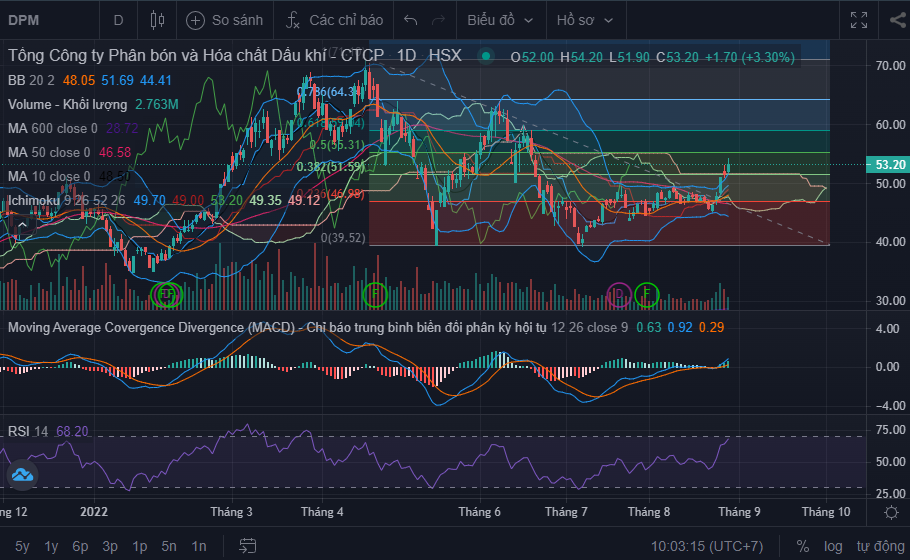Select the Ichimoku 9 26 52 26 legend
Screen dimensions: 910x560
[66, 200]
